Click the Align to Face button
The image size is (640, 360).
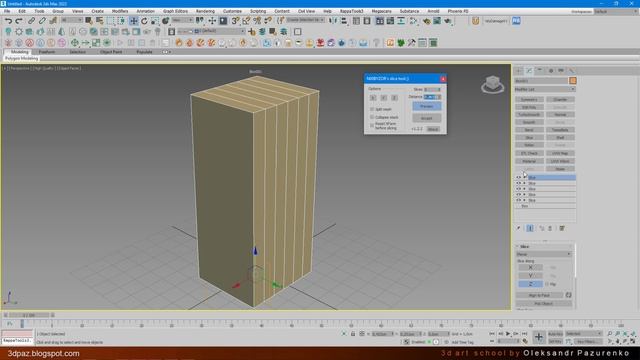point(540,295)
